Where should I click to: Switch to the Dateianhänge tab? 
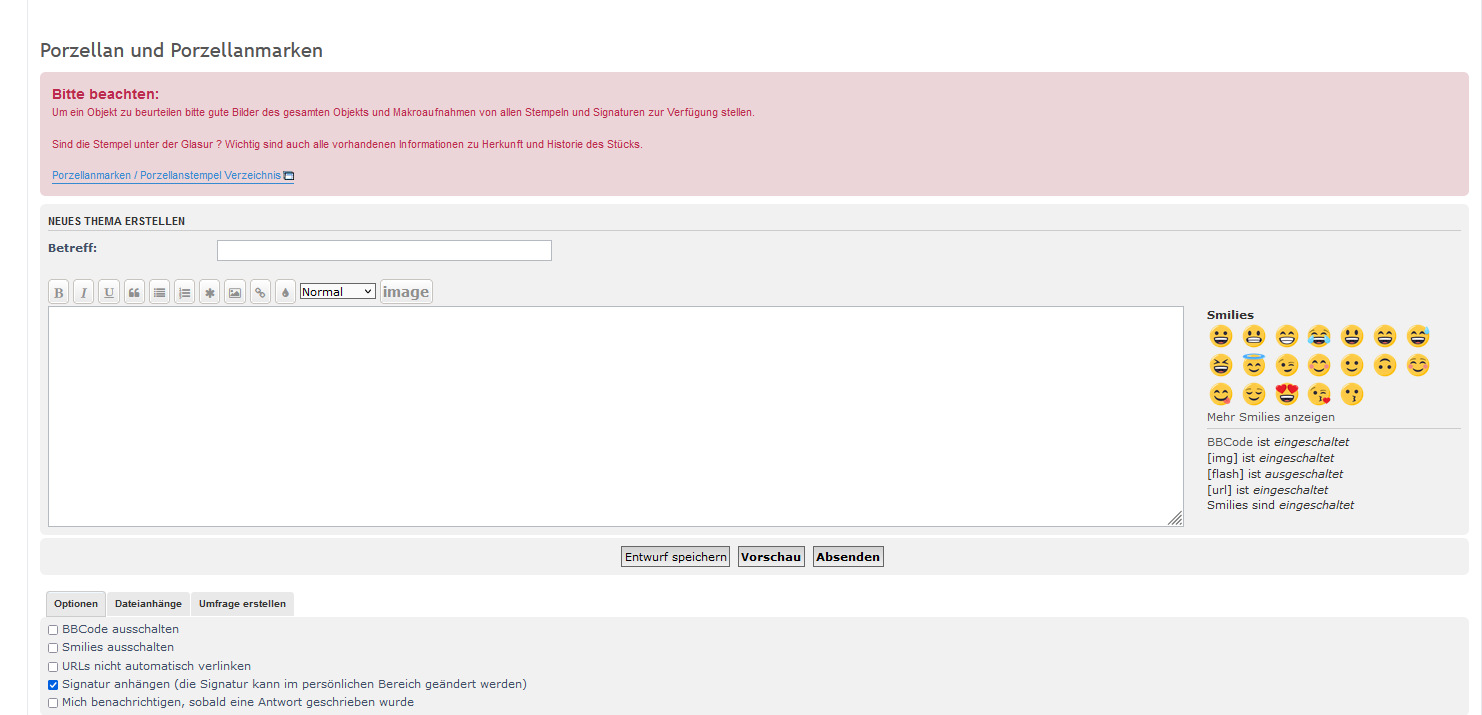pyautogui.click(x=148, y=604)
